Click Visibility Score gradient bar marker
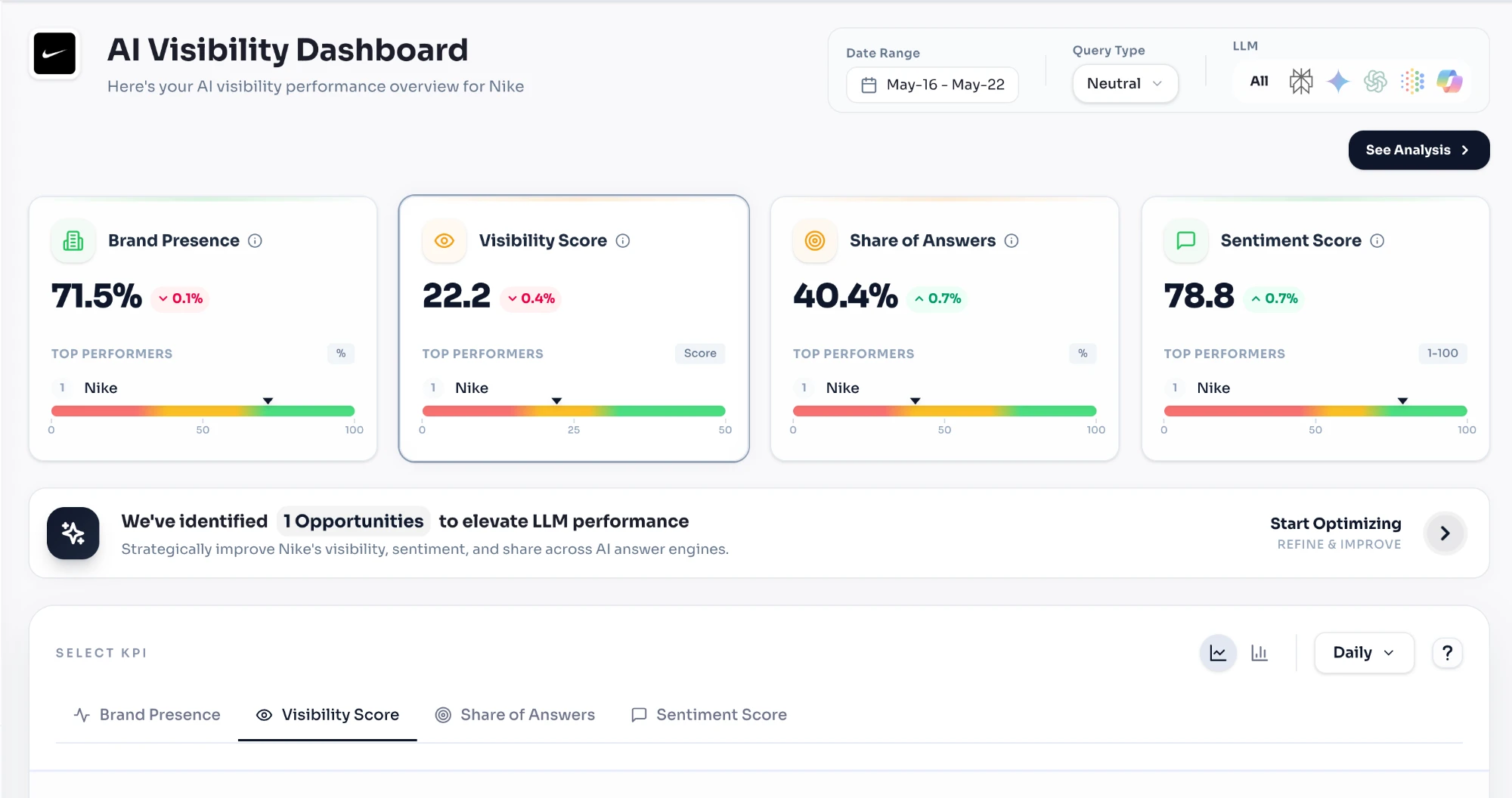 pyautogui.click(x=556, y=401)
